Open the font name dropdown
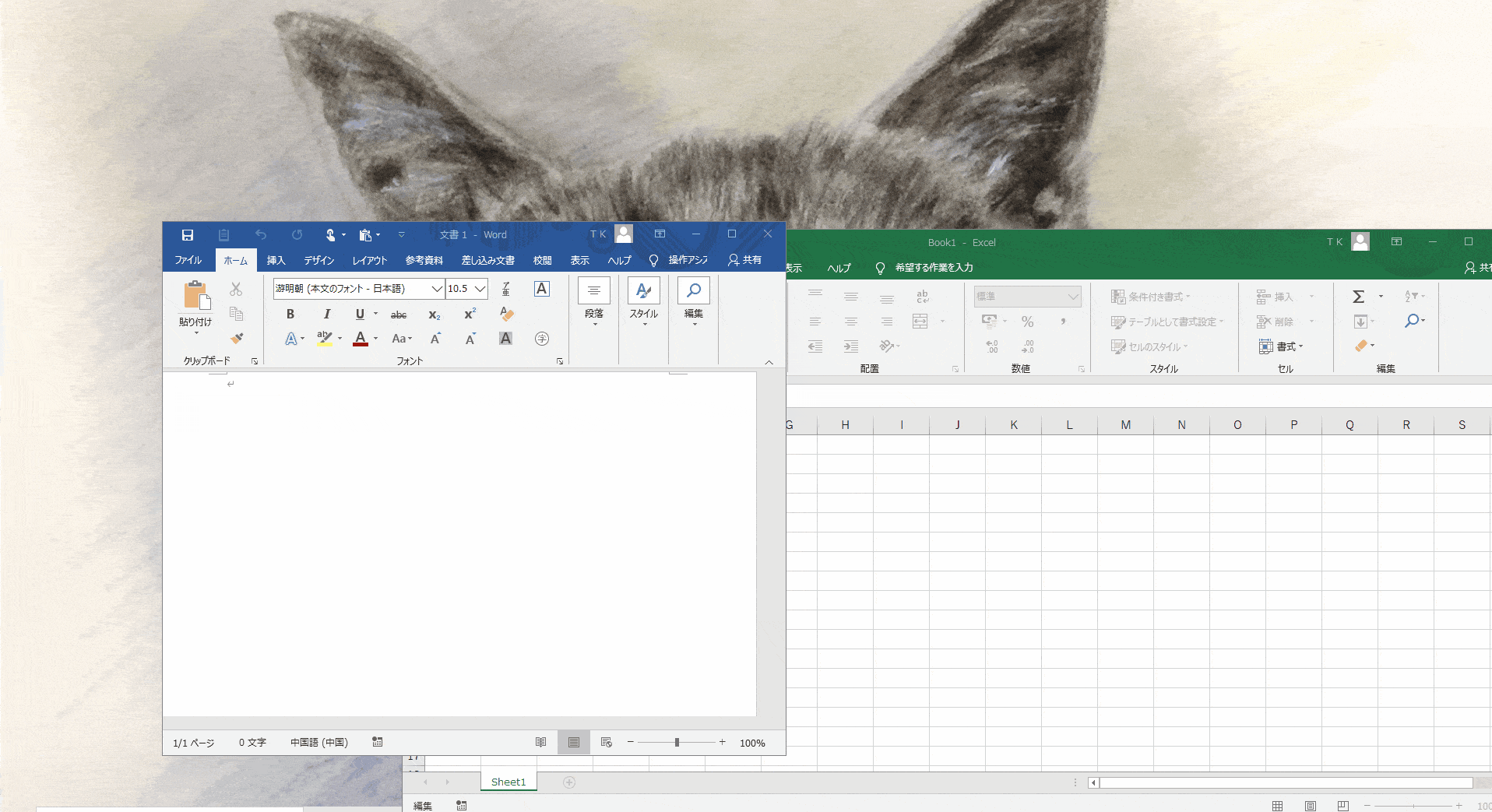Screen dimensions: 1492x812 point(437,289)
